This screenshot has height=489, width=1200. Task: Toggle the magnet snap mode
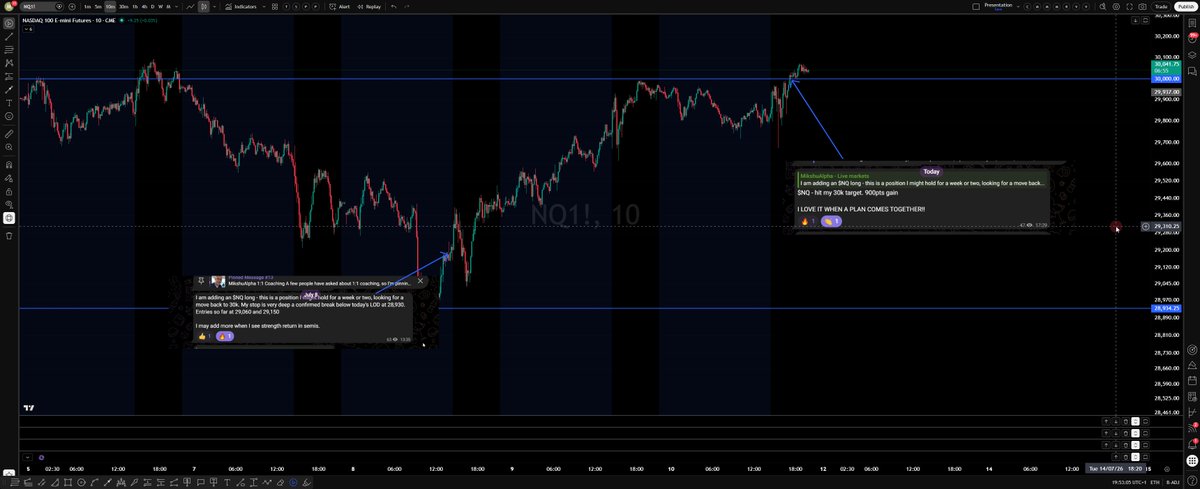tap(8, 163)
